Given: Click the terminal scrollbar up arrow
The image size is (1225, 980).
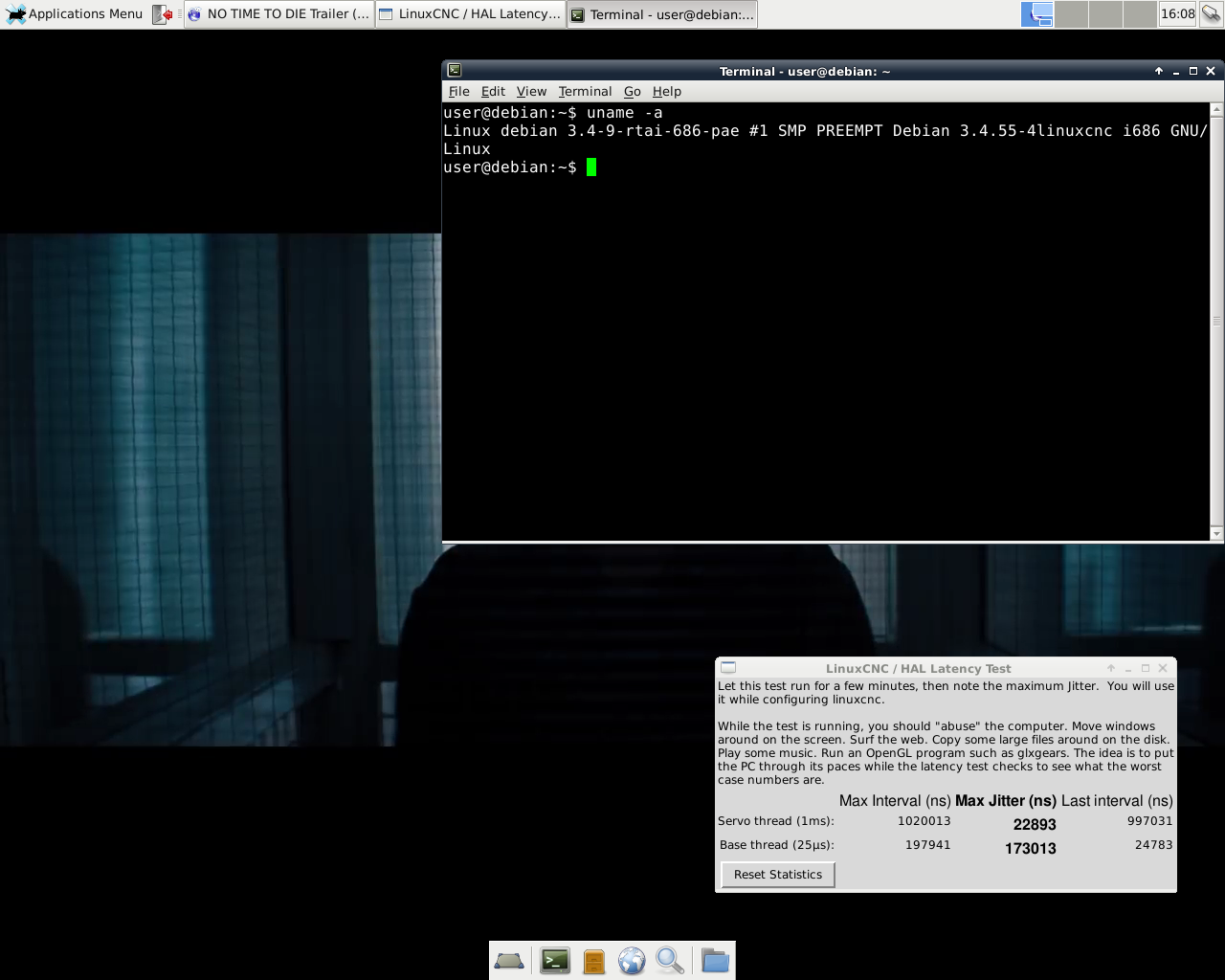Looking at the screenshot, I should 1217,109.
